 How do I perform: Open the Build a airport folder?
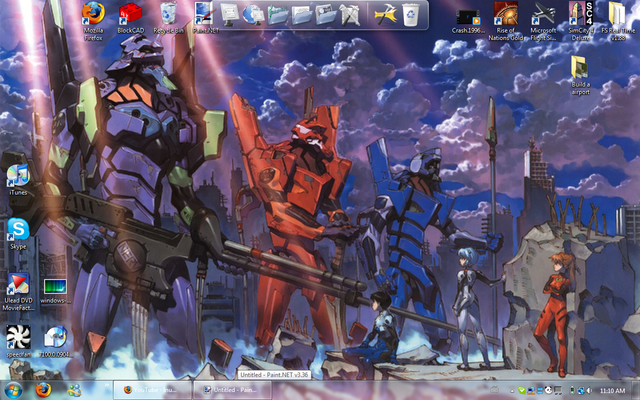(x=580, y=76)
